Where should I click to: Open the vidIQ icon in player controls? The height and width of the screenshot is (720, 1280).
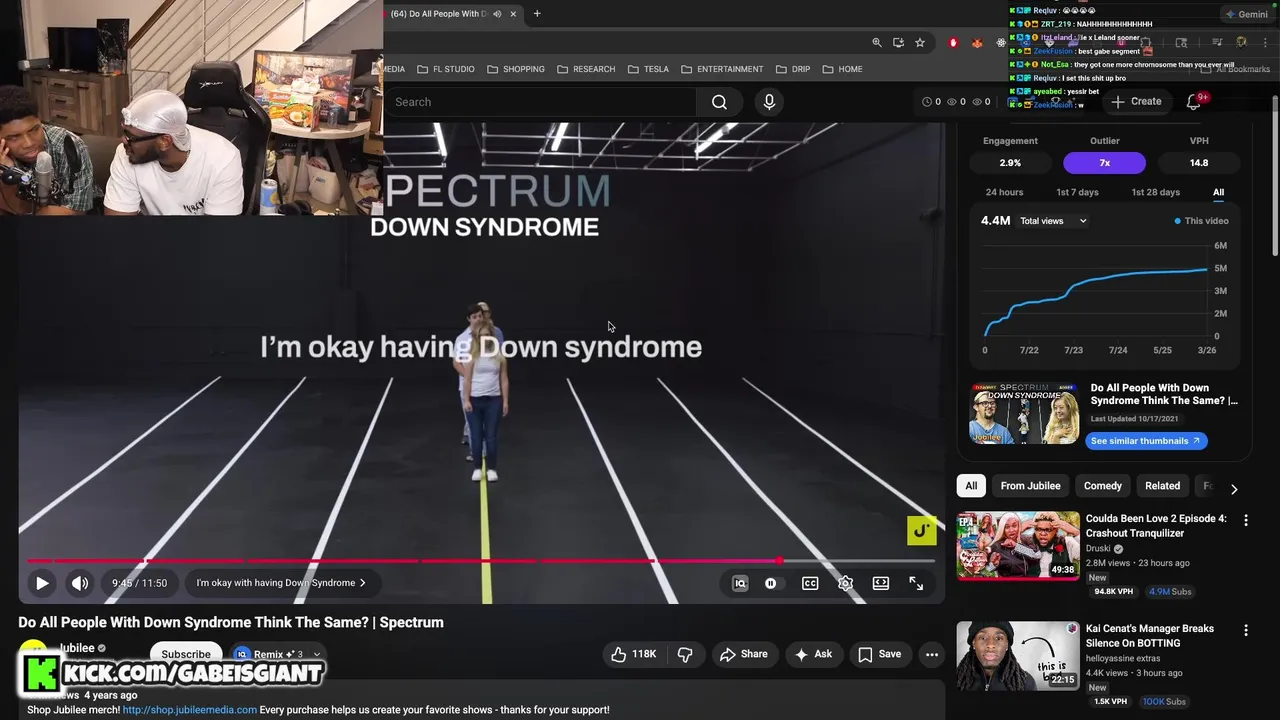(740, 583)
